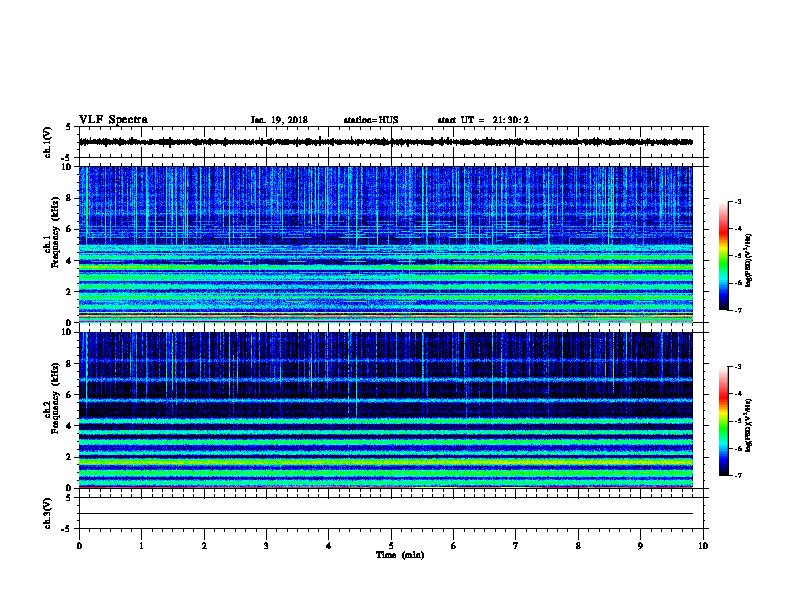Screen dimensions: 792x612
Task: Click the "ch.1(V)" waveform axis label
Action: click(x=47, y=142)
